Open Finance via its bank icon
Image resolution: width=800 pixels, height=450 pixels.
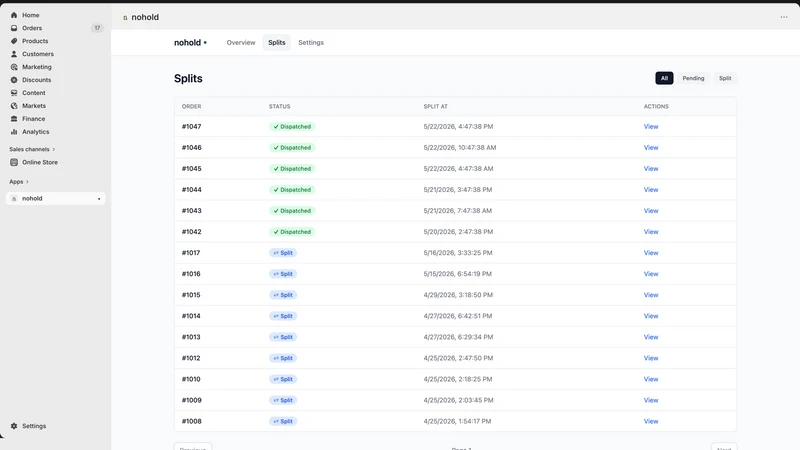(14, 119)
